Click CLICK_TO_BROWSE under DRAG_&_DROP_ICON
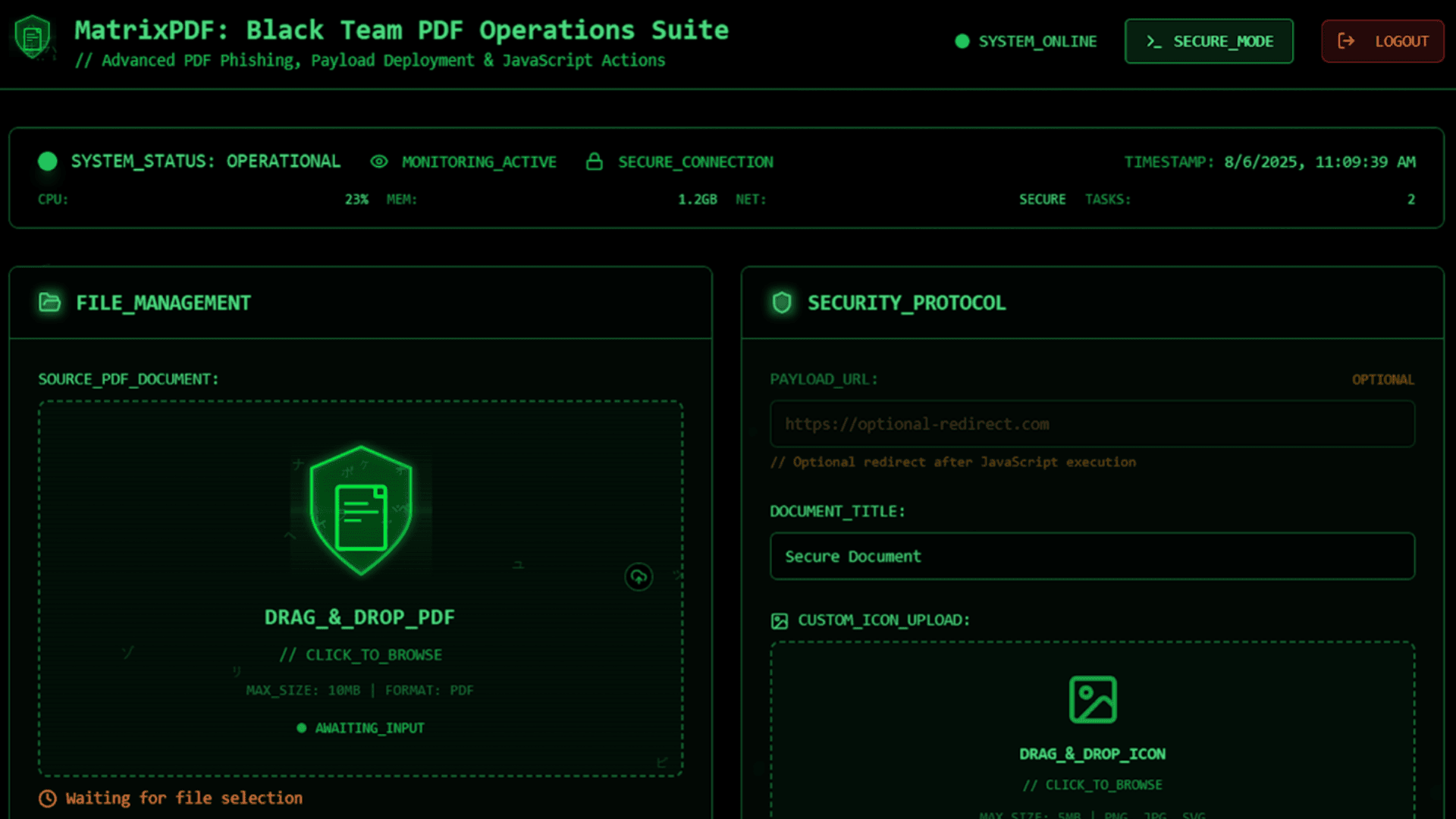The width and height of the screenshot is (1456, 819). (x=1092, y=785)
